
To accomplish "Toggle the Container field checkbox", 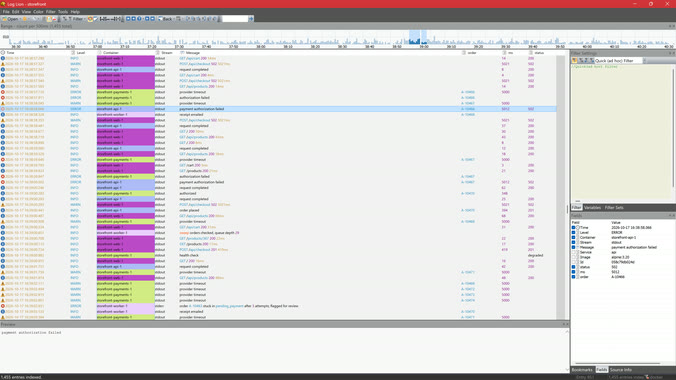I will [x=573, y=237].
